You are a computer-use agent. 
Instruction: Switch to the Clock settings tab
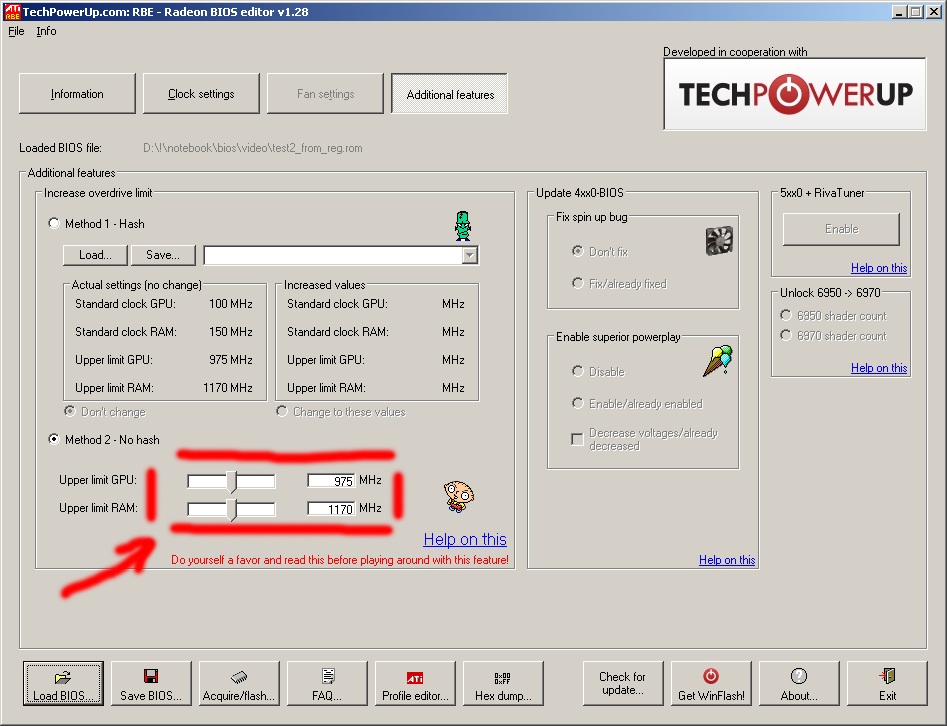click(x=201, y=94)
